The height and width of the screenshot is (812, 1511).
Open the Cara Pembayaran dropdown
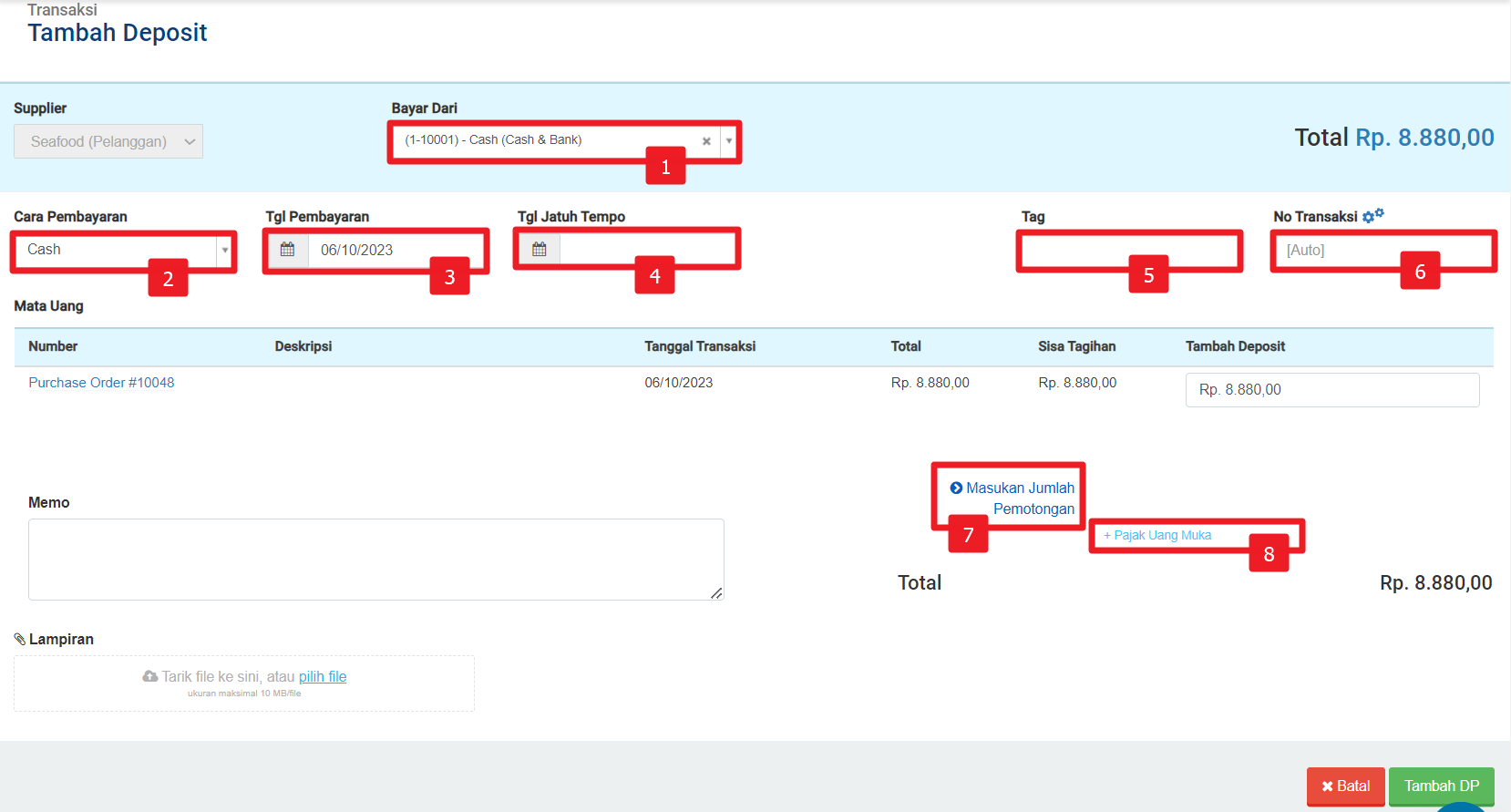[x=124, y=250]
